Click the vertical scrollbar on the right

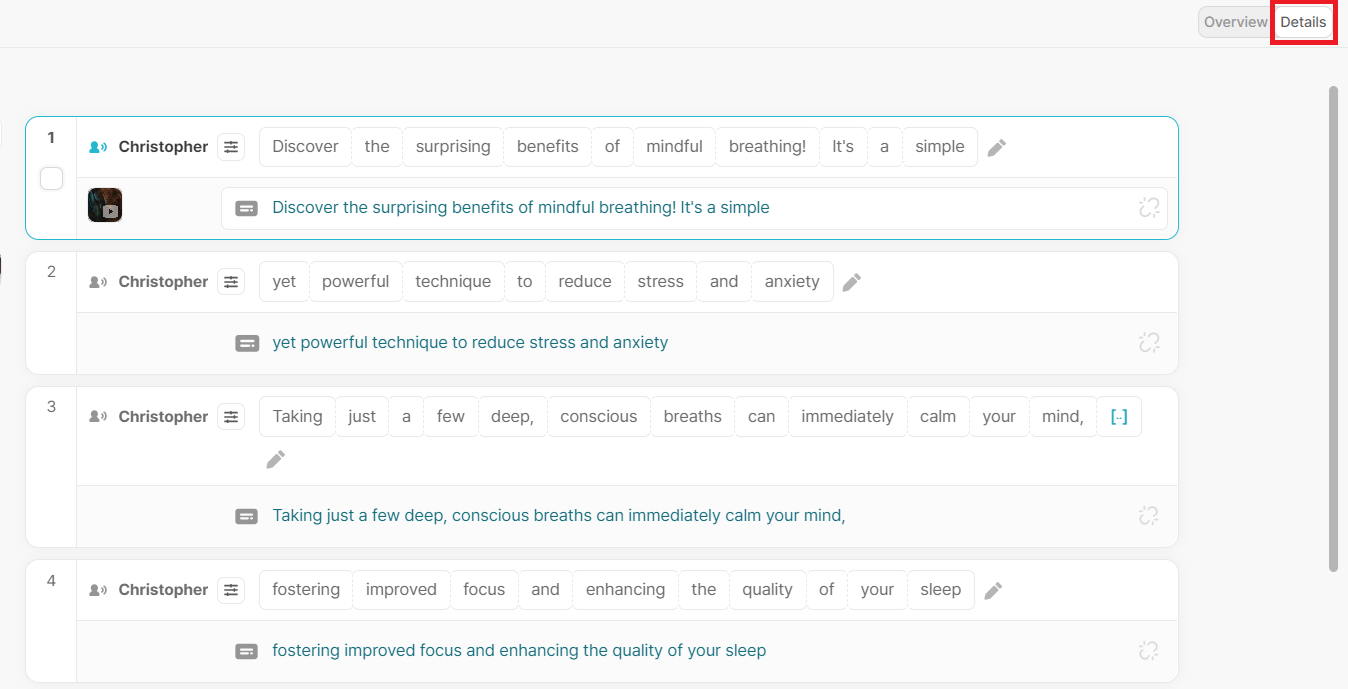pyautogui.click(x=1333, y=329)
